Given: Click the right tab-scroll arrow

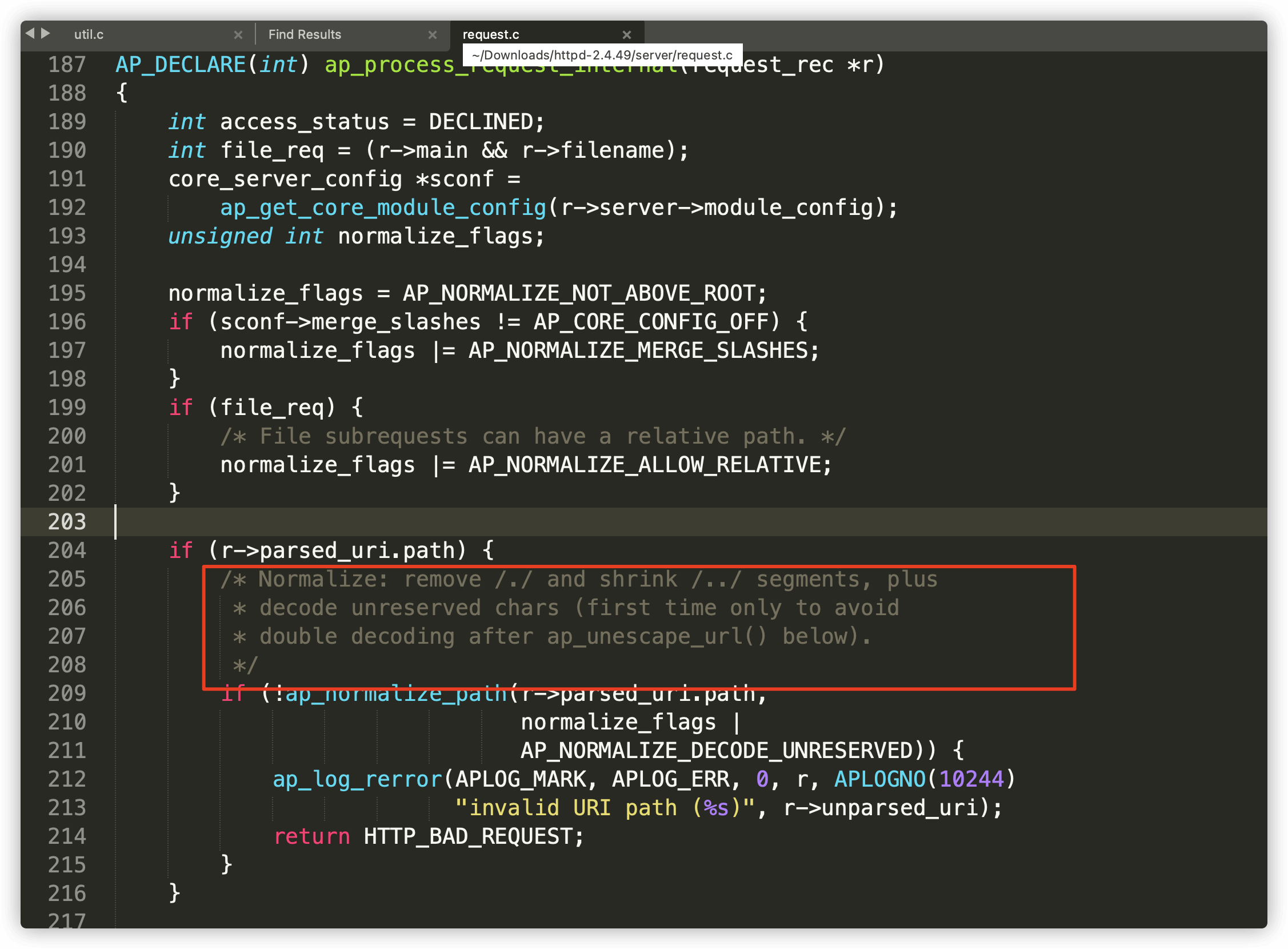Looking at the screenshot, I should click(46, 33).
